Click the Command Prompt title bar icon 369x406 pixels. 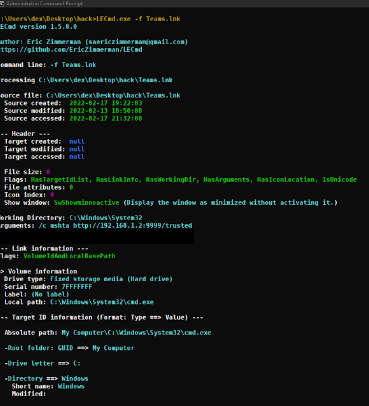pyautogui.click(x=2, y=3)
